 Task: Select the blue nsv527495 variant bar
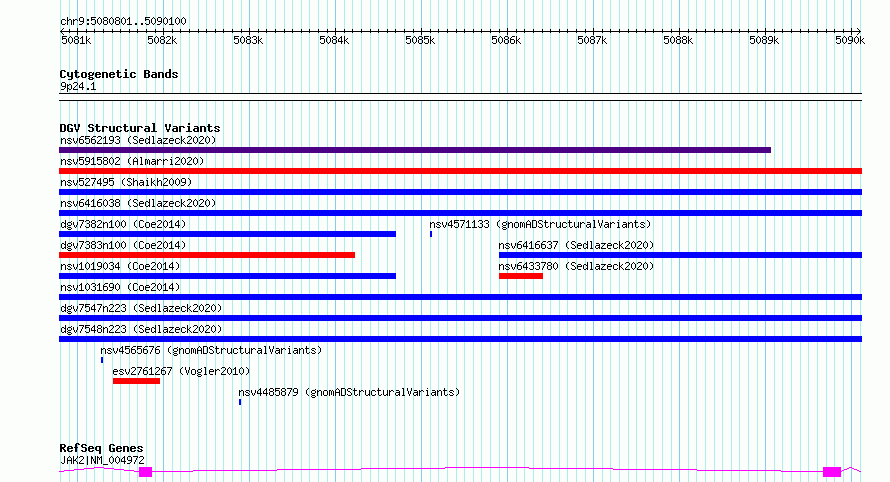(460, 192)
